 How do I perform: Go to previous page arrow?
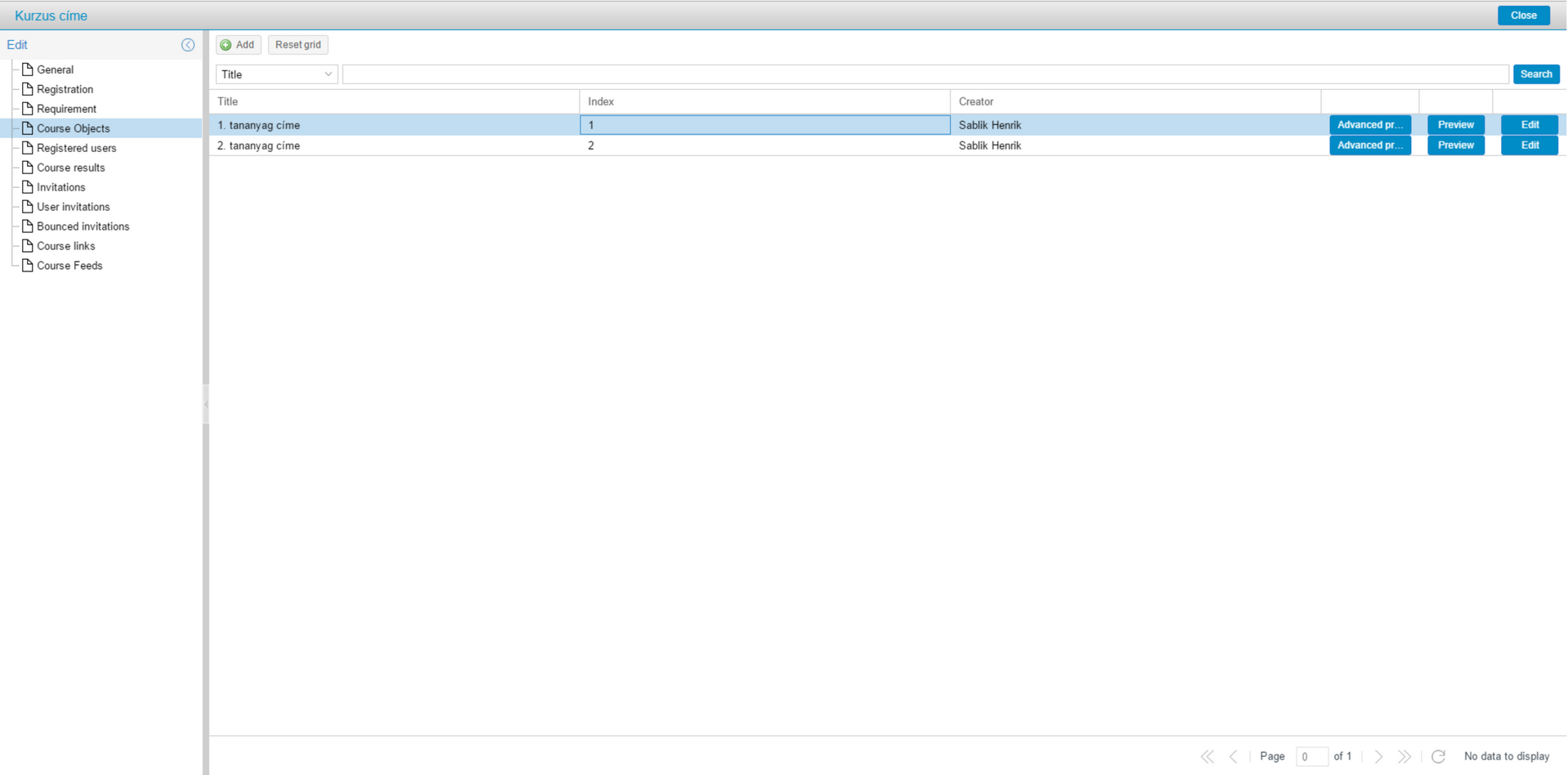coord(1234,756)
